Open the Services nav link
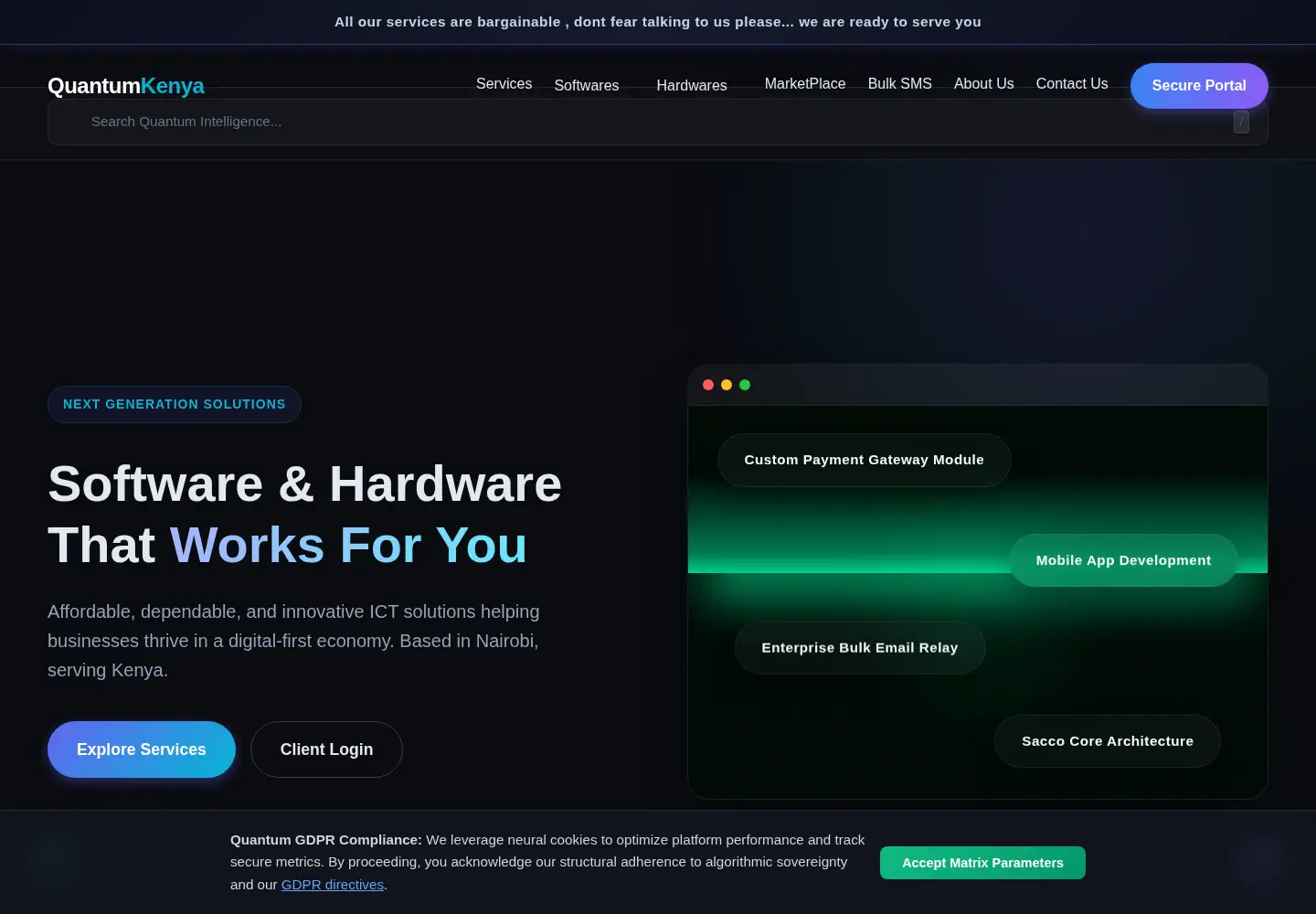The image size is (1316, 914). coord(504,84)
